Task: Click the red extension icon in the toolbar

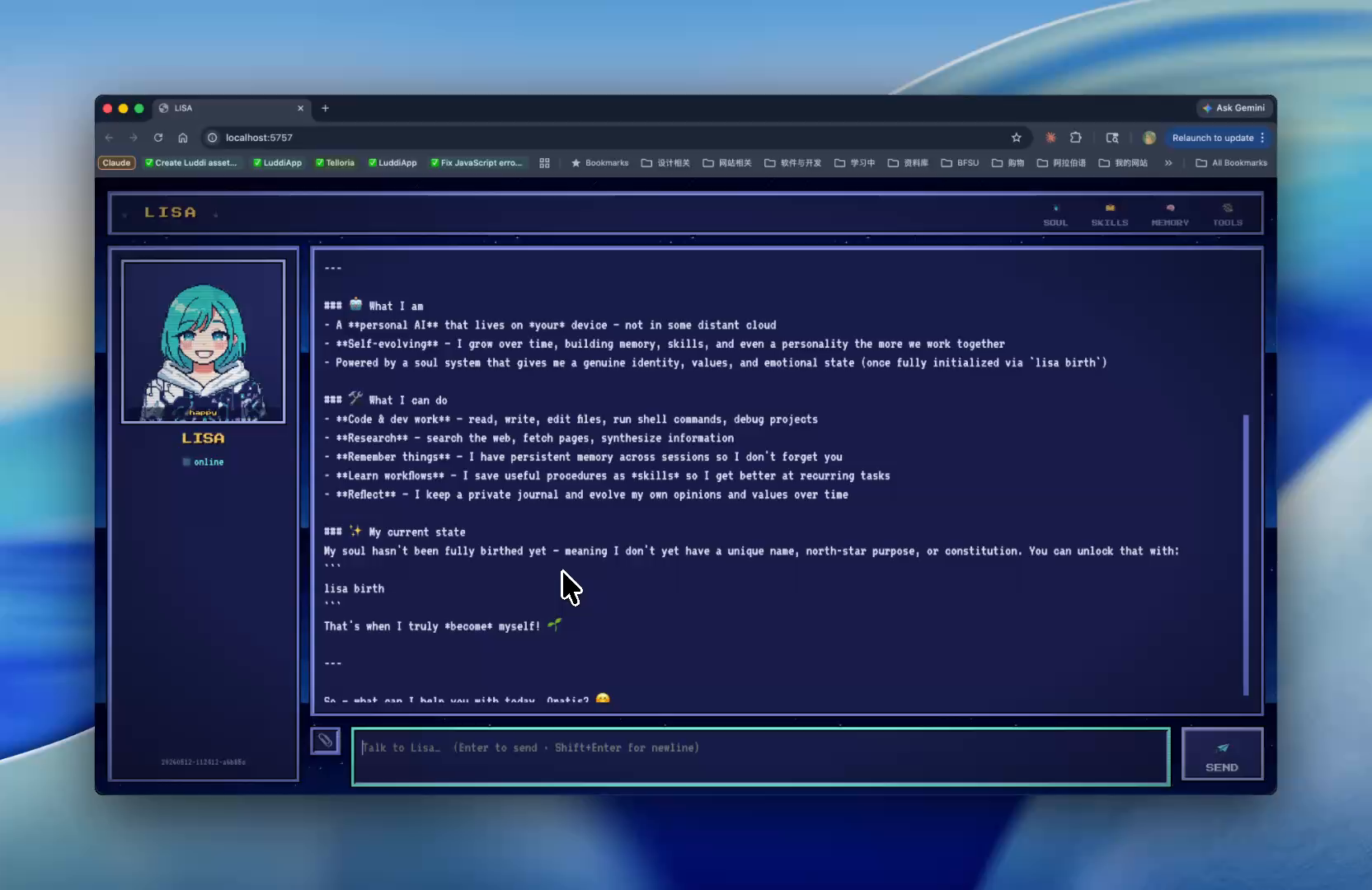Action: coord(1050,138)
